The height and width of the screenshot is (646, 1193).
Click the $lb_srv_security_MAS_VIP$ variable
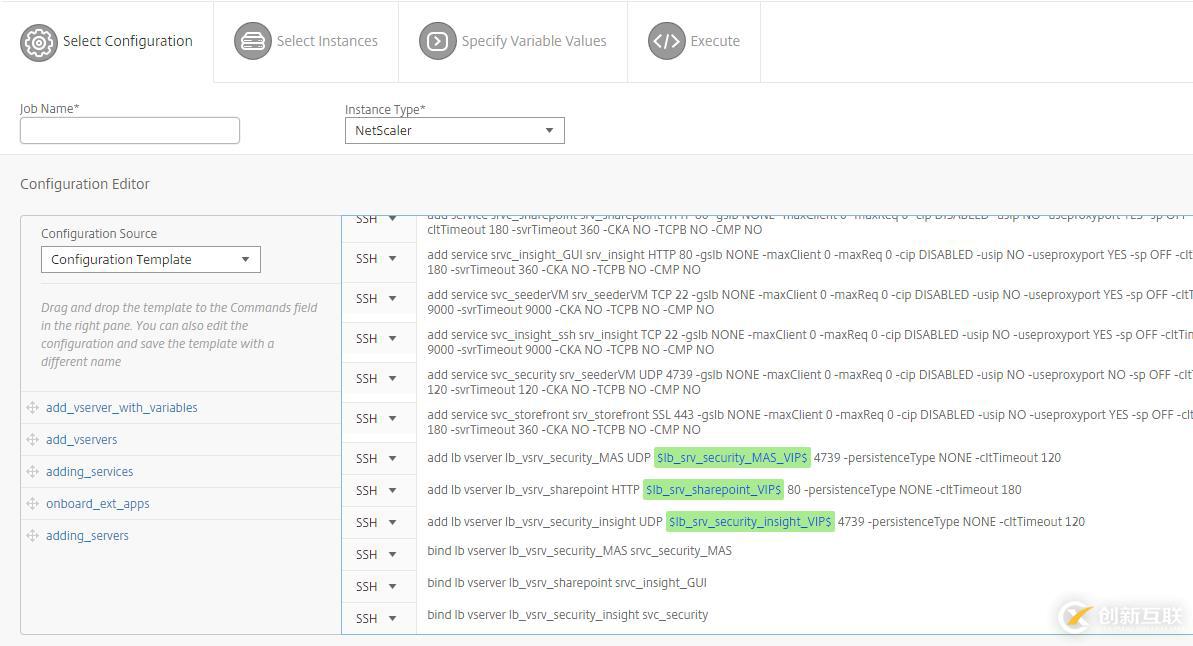click(732, 457)
